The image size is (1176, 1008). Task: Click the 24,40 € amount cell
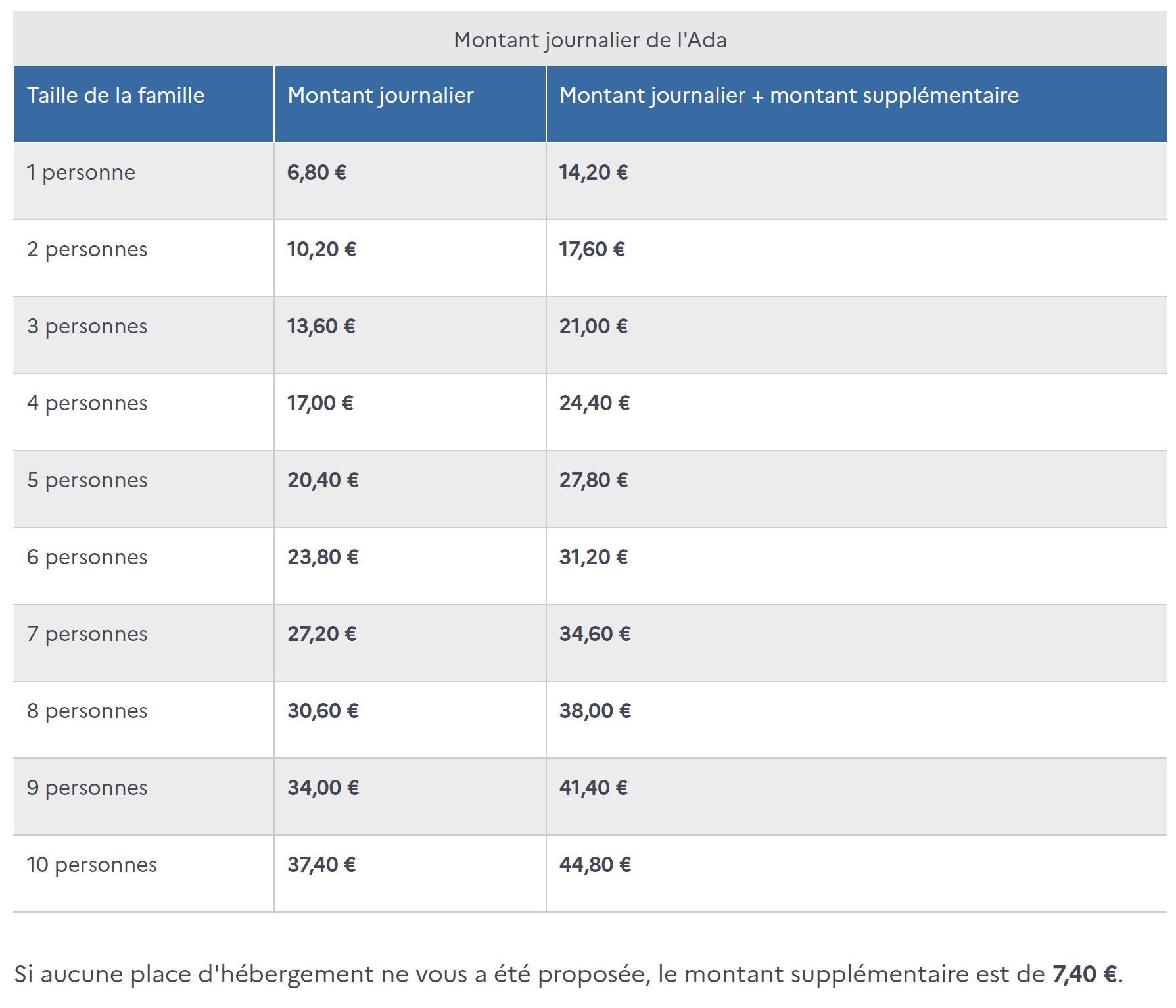[x=594, y=403]
